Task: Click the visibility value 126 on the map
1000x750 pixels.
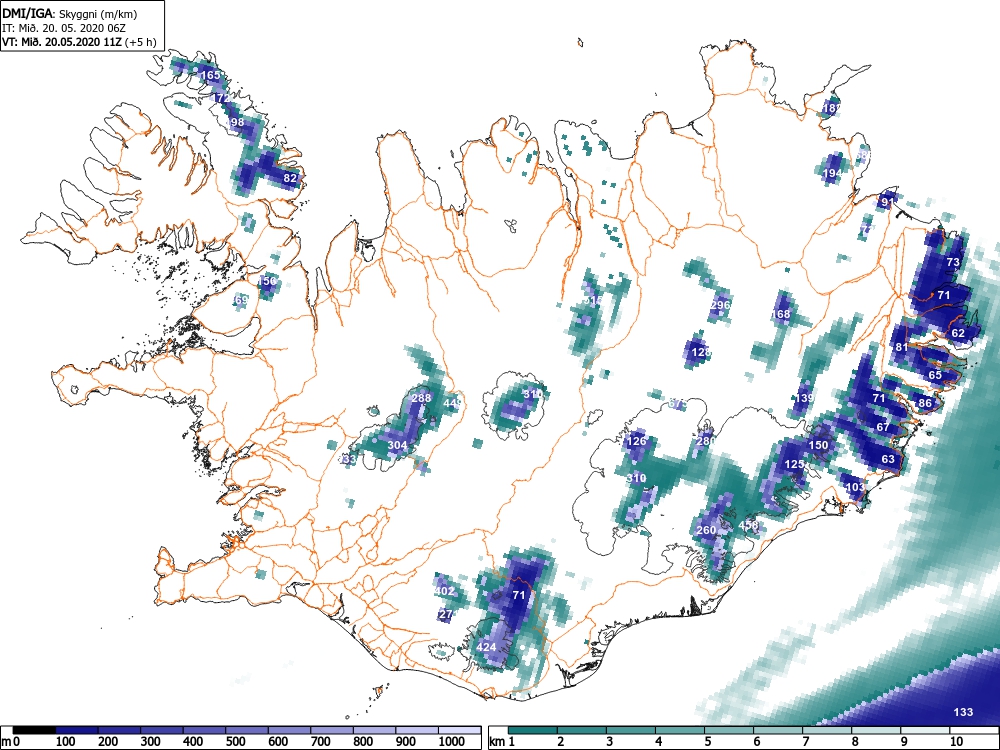Action: tap(636, 441)
